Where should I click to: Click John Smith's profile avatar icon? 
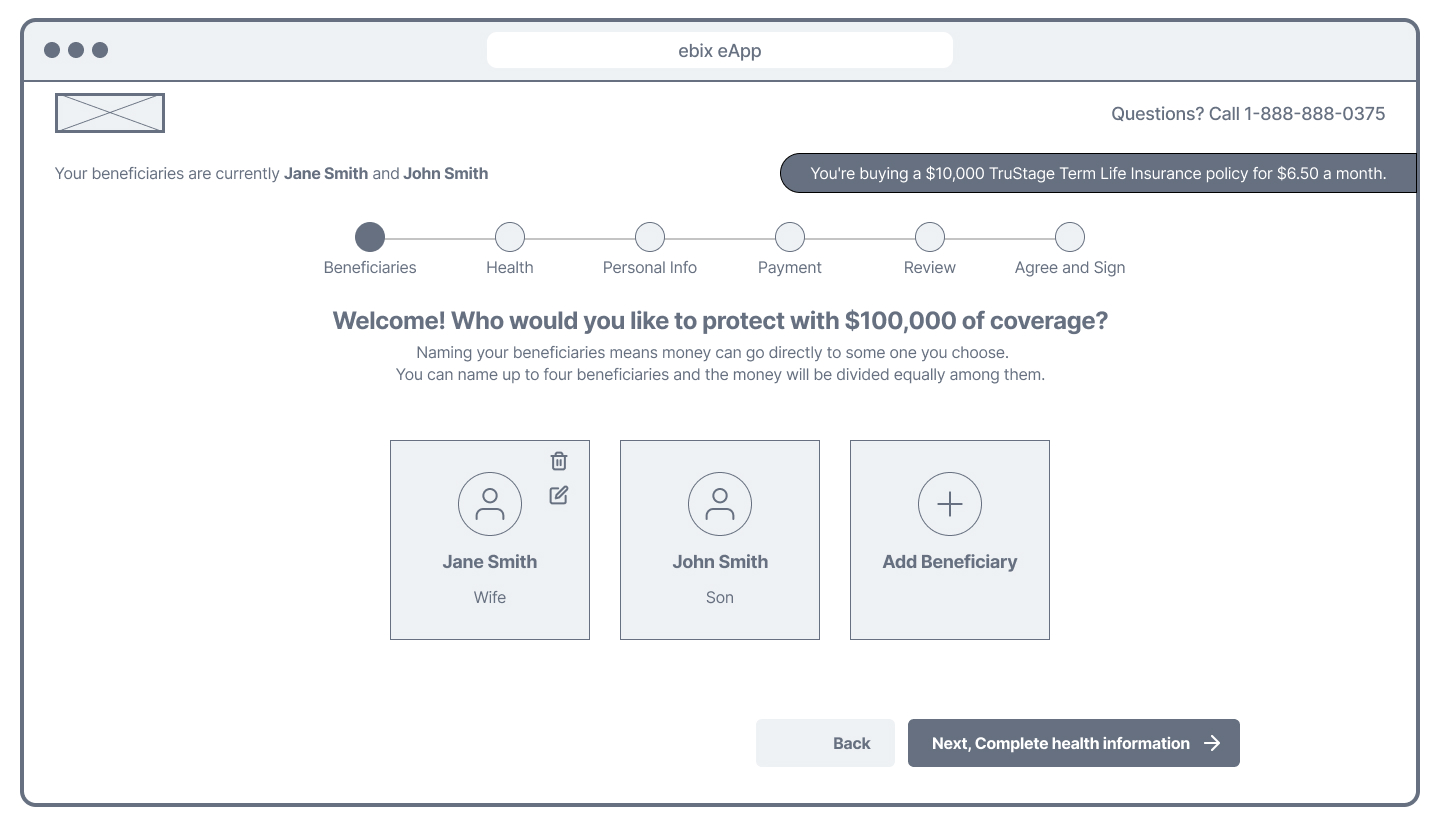coord(720,504)
